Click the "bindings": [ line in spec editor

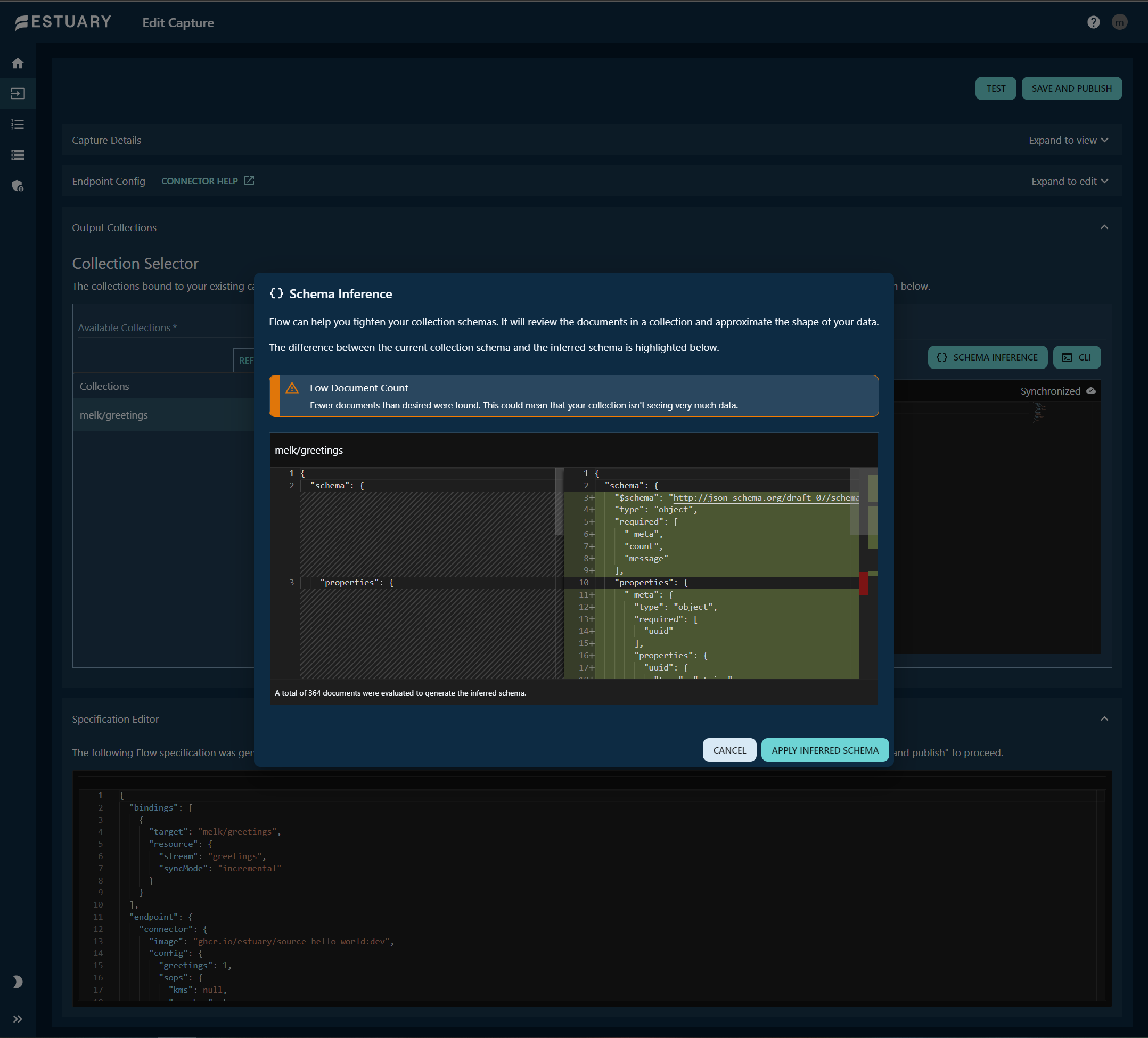click(161, 808)
